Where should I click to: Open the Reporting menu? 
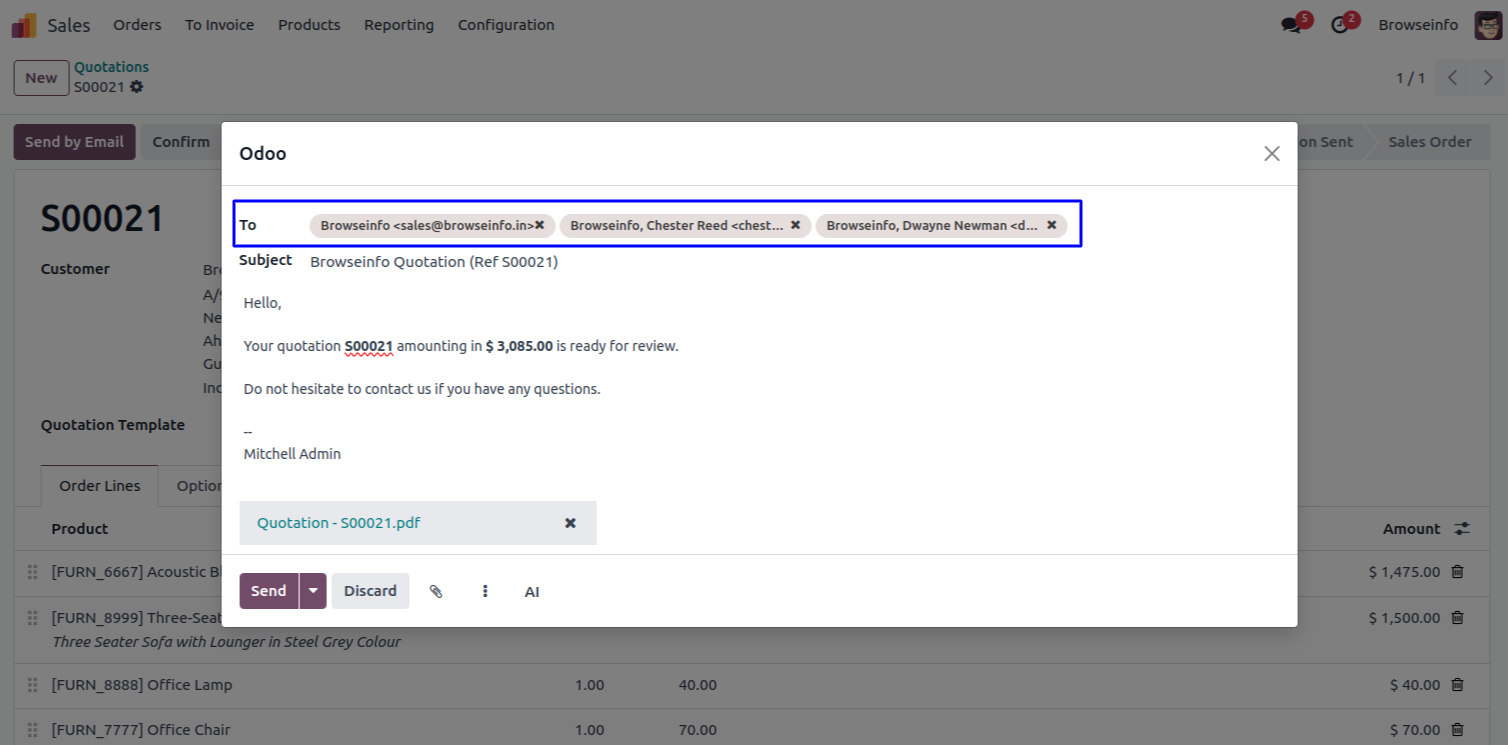[x=398, y=25]
